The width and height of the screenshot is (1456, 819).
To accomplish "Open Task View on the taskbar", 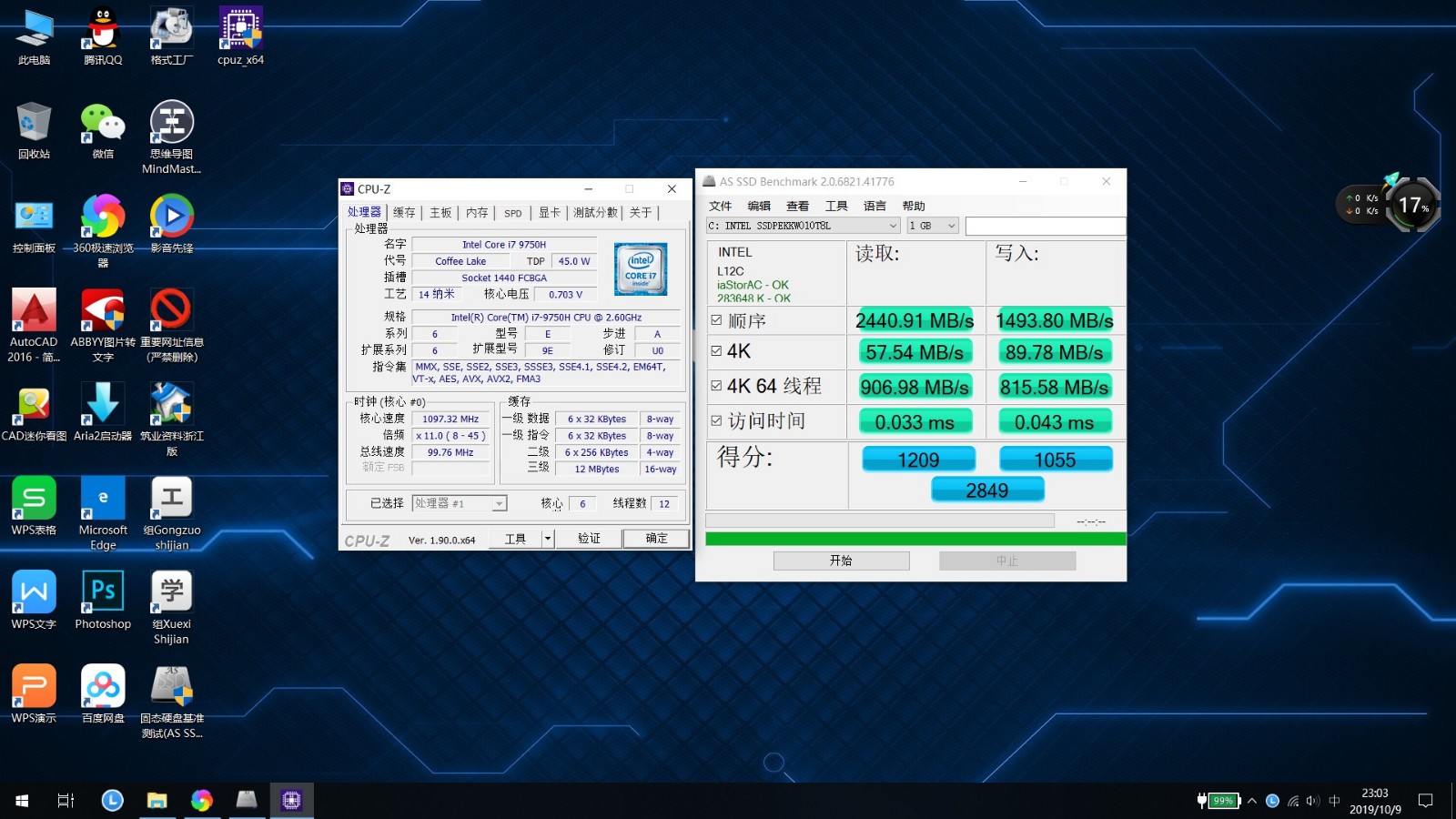I will tap(66, 801).
